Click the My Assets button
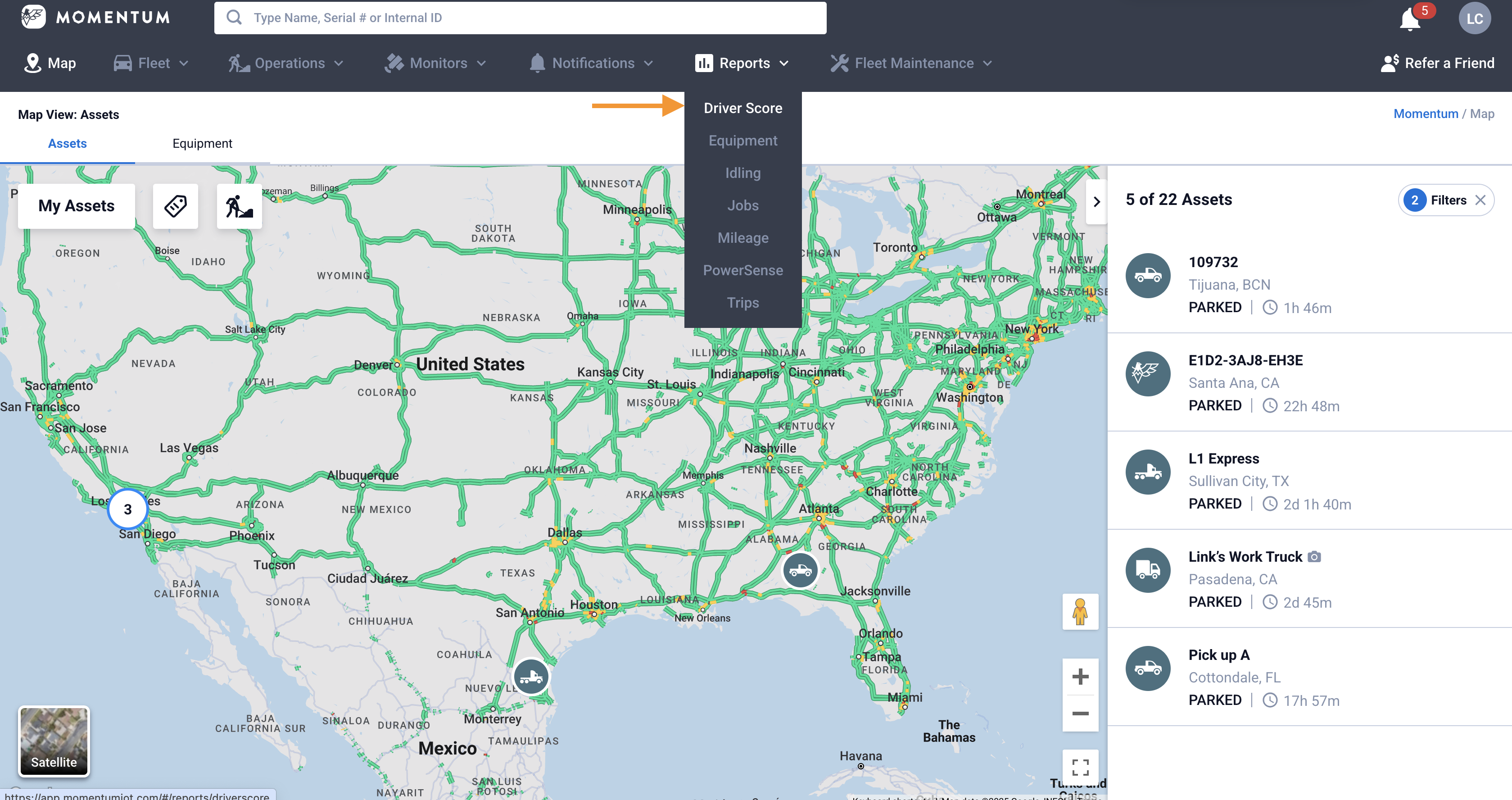Image resolution: width=1512 pixels, height=800 pixels. (x=76, y=206)
